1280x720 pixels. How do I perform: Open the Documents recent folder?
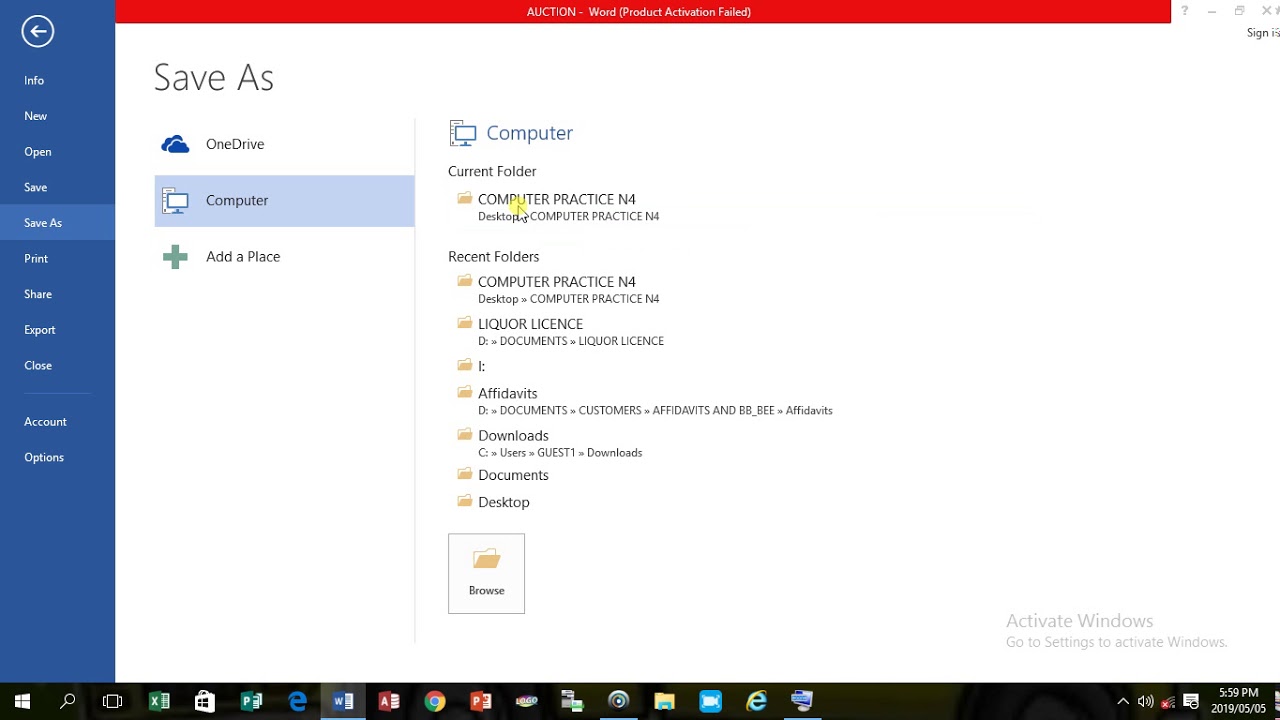pos(503,475)
